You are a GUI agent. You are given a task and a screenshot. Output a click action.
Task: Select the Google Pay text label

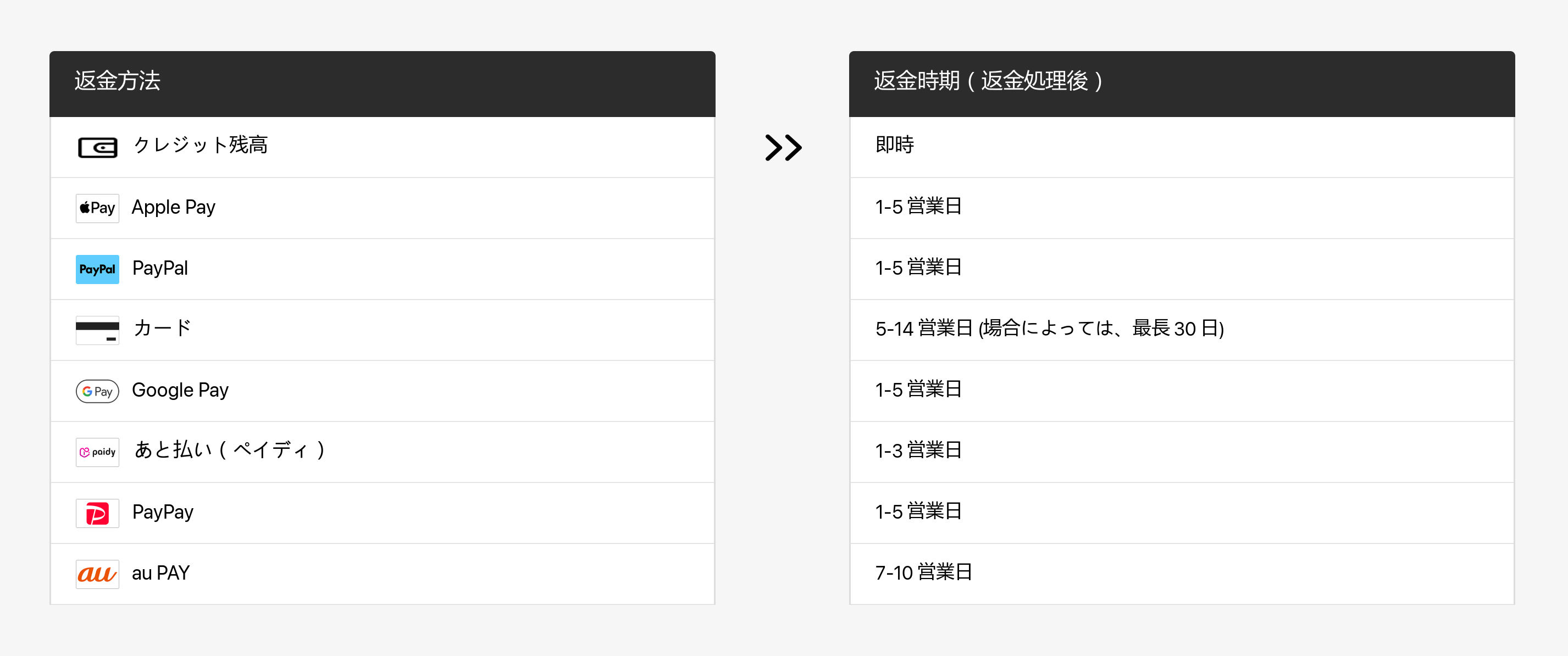(180, 390)
